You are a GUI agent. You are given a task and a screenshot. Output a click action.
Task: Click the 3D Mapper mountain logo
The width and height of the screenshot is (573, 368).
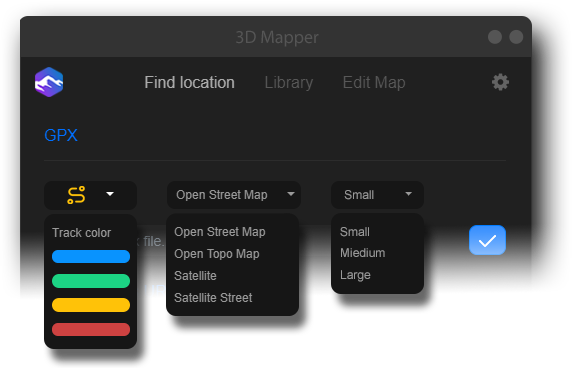coord(49,82)
